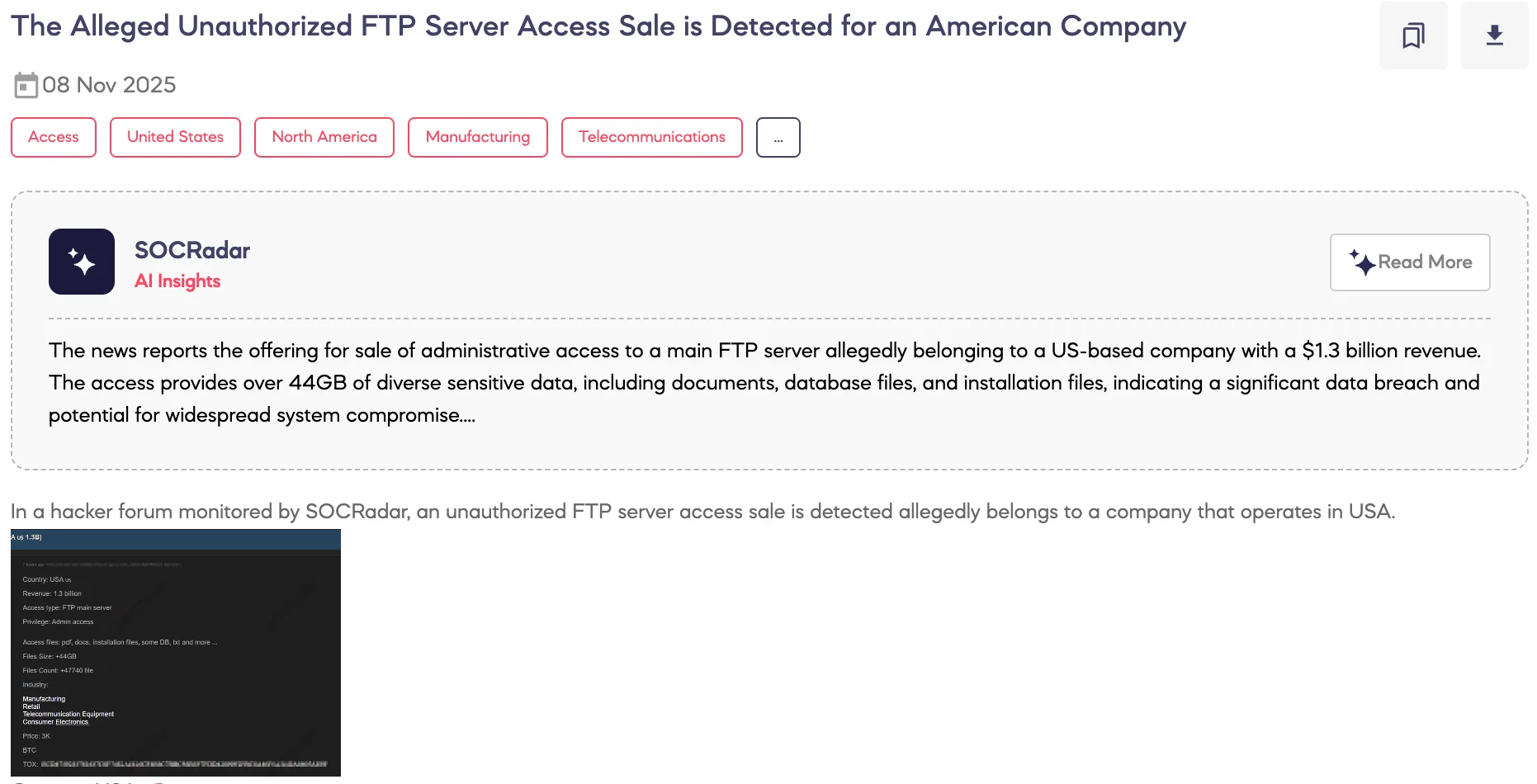Toggle the Access tag filter

tap(53, 137)
